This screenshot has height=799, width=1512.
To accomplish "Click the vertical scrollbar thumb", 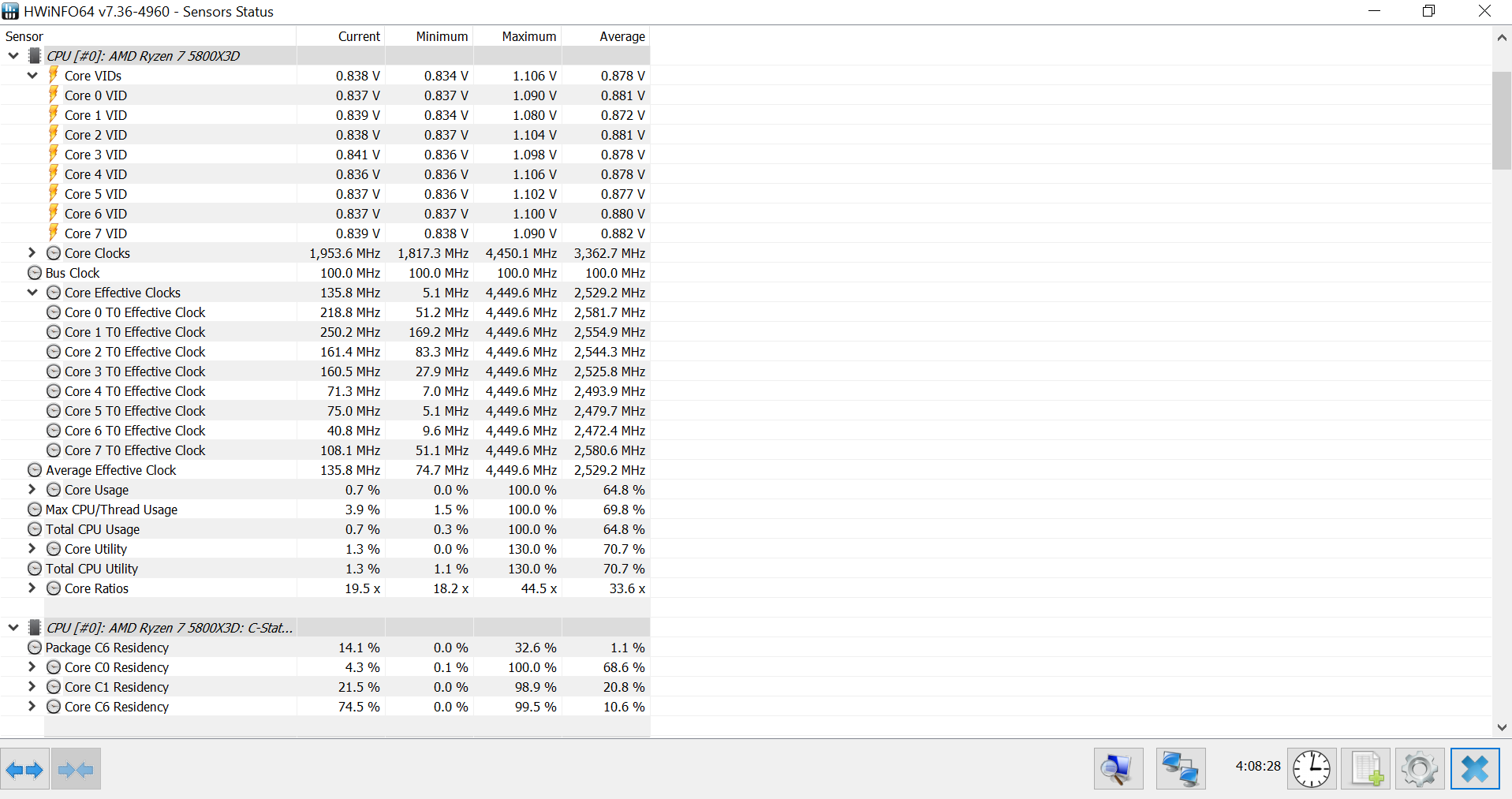I will point(1502,121).
